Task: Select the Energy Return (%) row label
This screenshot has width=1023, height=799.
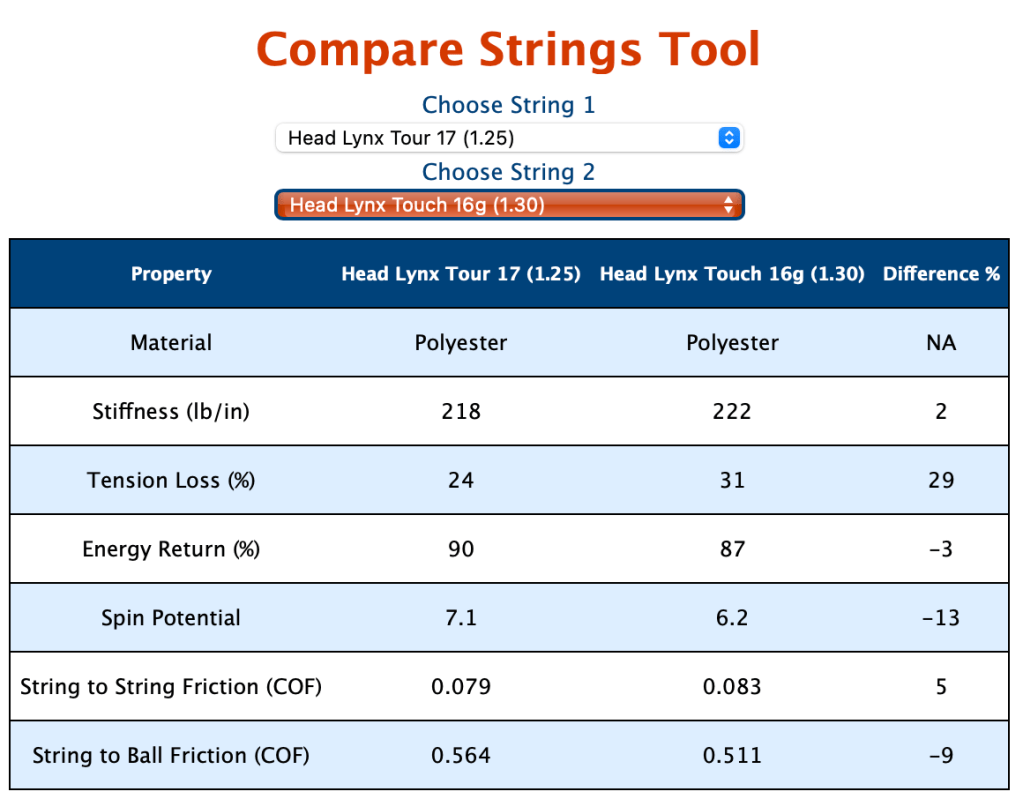Action: 171,549
